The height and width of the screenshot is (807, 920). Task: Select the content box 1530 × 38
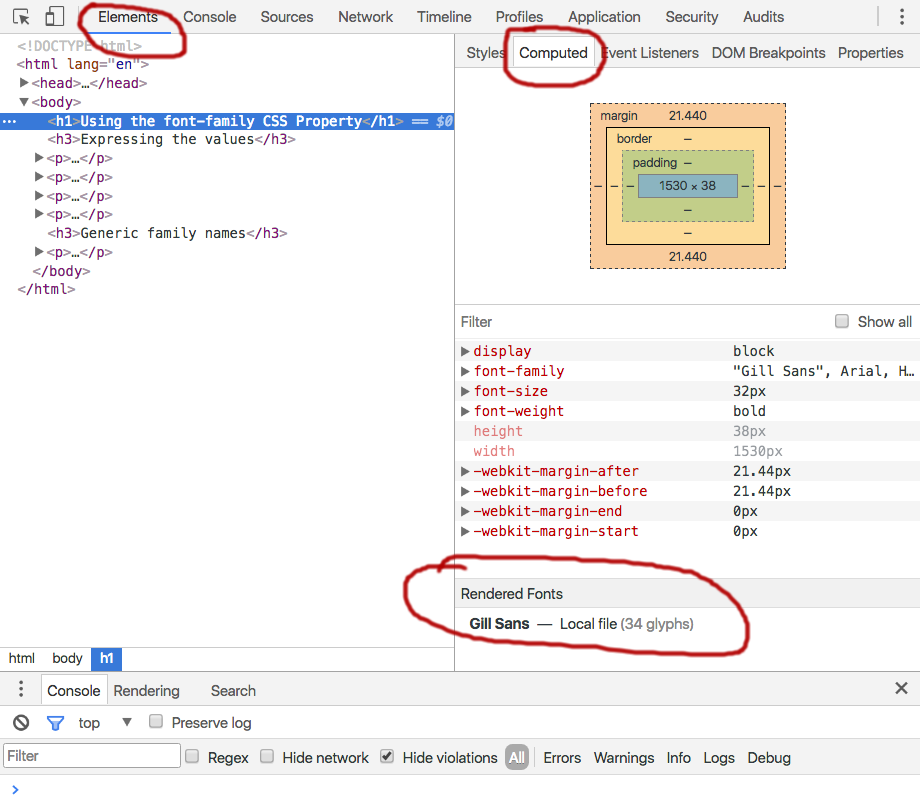(687, 185)
